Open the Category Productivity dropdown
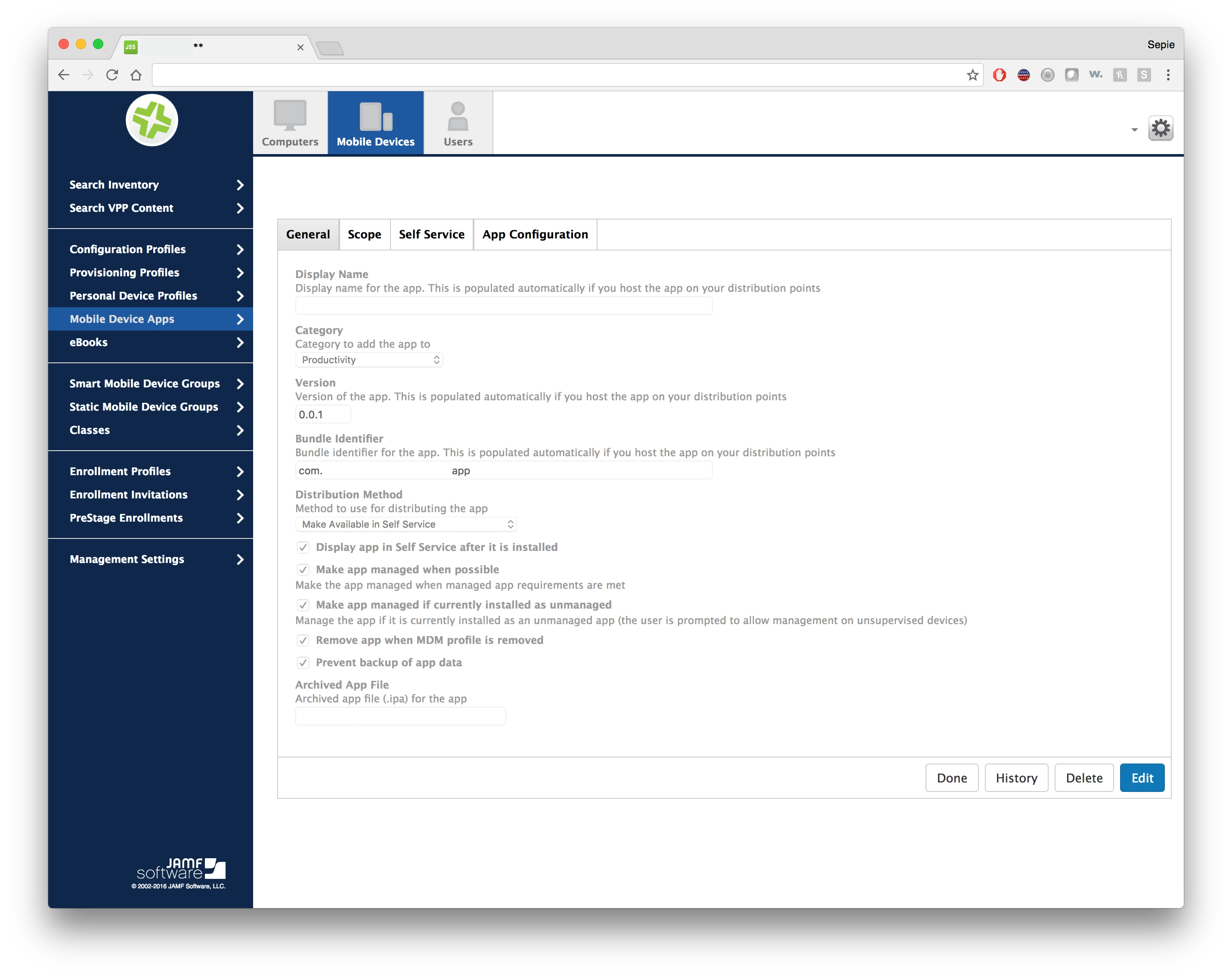1232x977 pixels. point(369,360)
